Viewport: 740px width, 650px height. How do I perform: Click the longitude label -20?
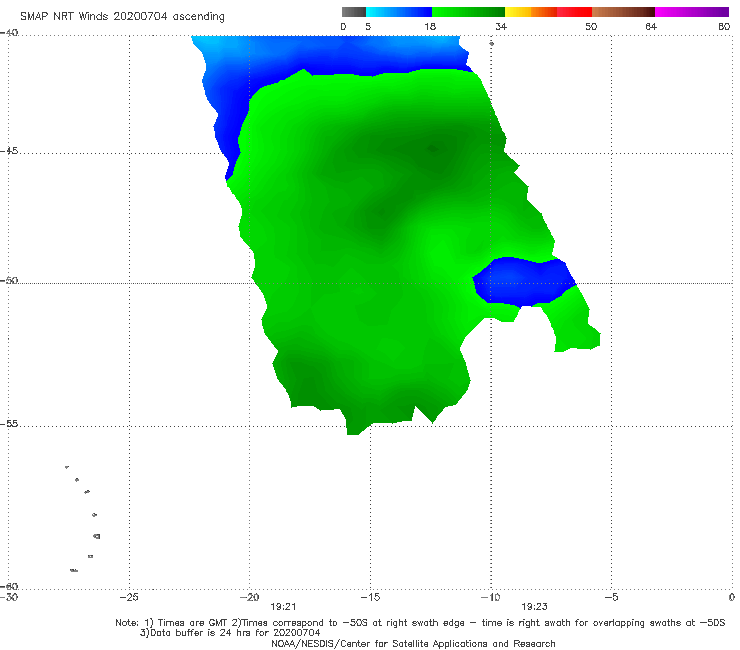249,597
